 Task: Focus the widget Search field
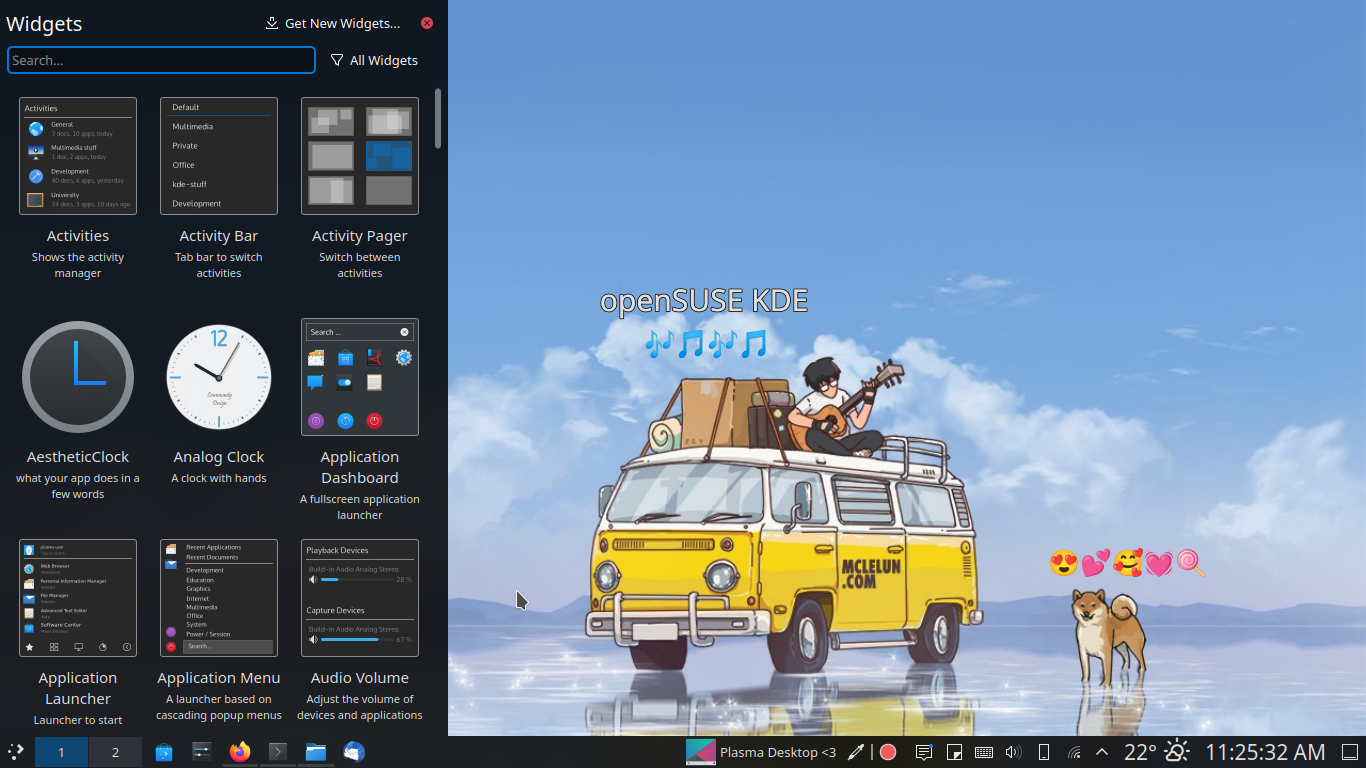coord(161,60)
